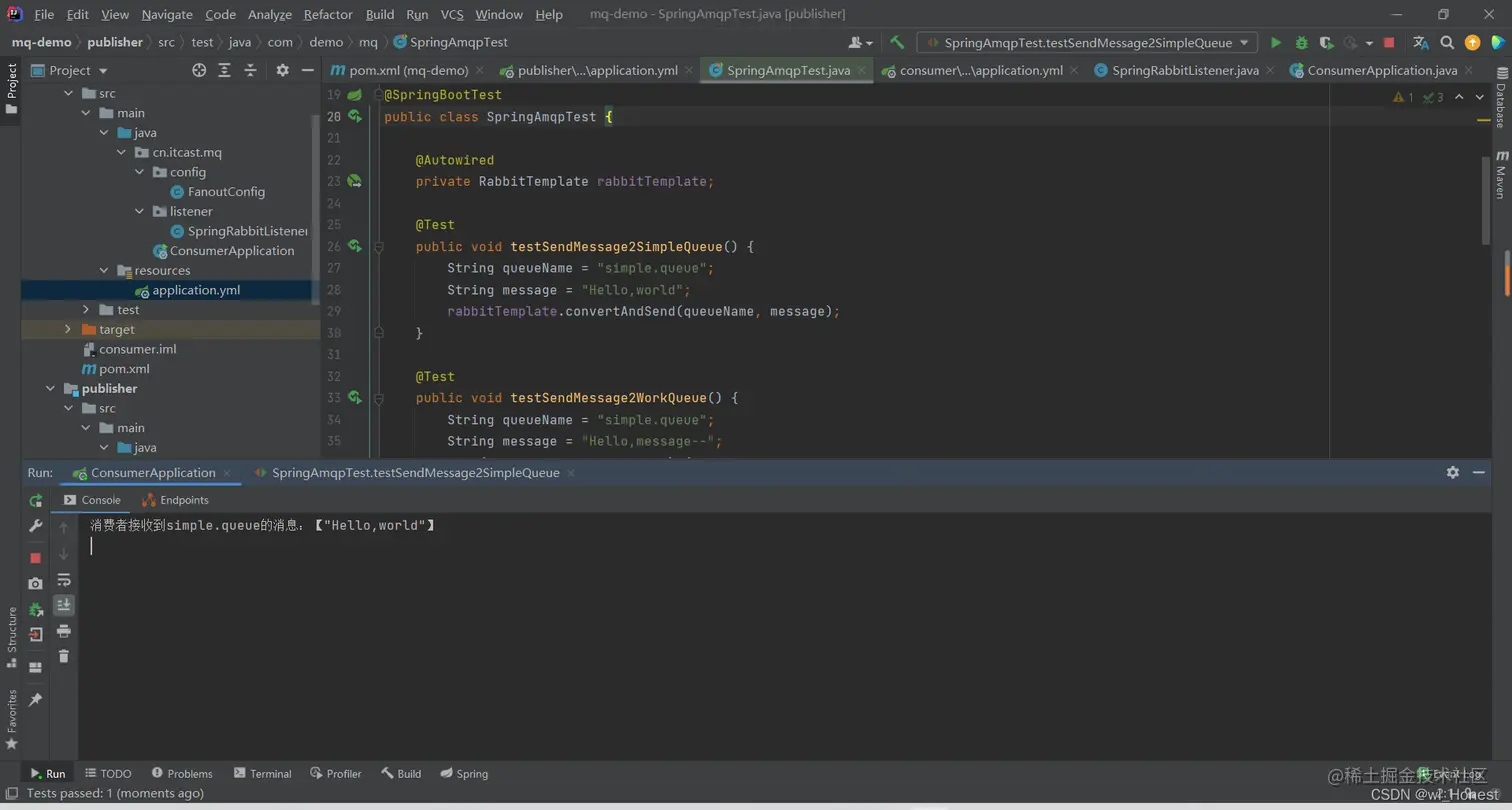Rerun ConsumerApplication in Run panel
Viewport: 1512px width, 810px height.
coord(36,500)
